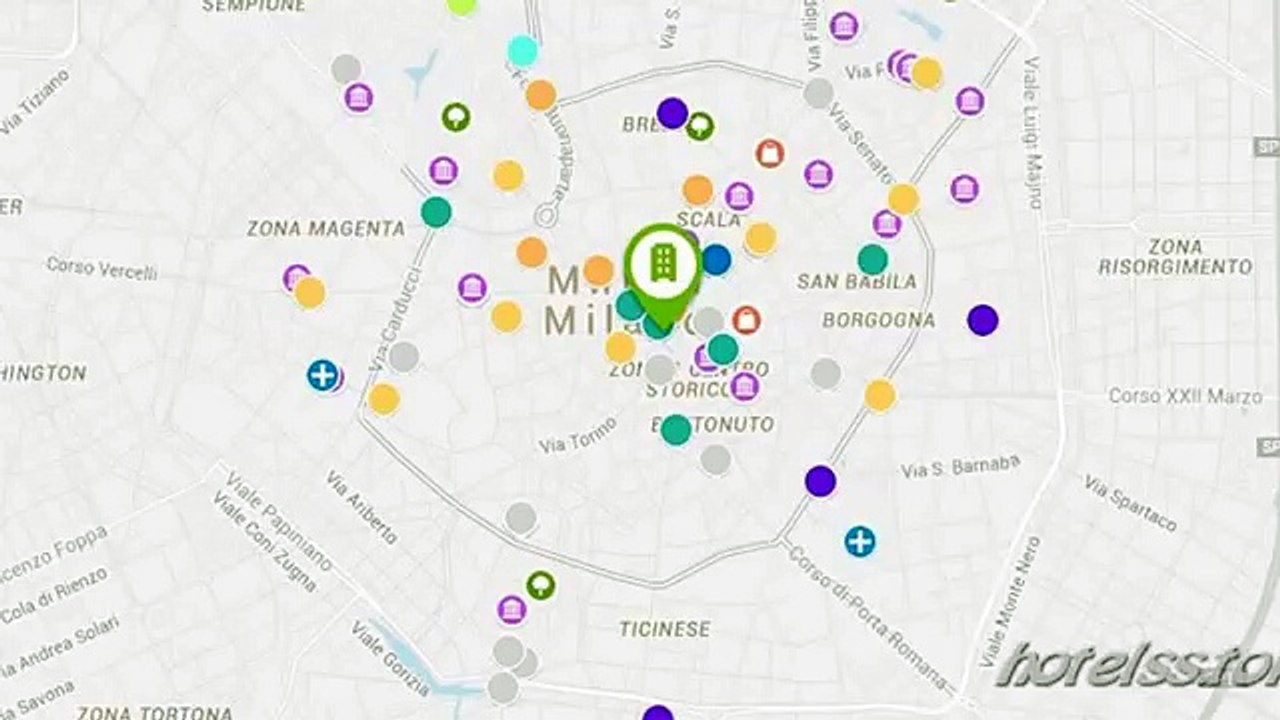Screen dimensions: 1280x720
Task: Open the green tree park marker near Brera
Action: point(700,126)
